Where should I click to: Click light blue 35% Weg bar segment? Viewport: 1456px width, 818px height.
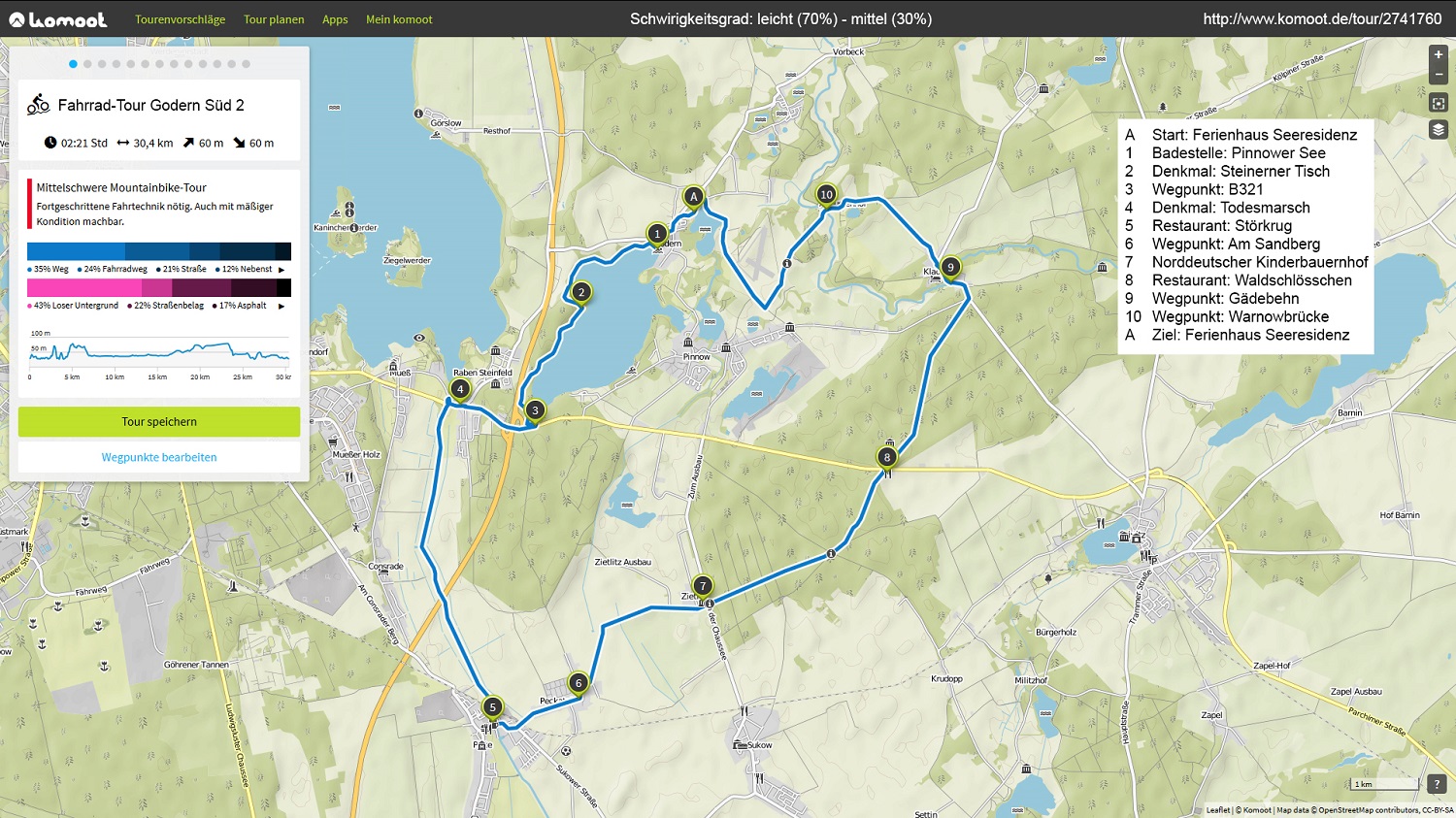pyautogui.click(x=76, y=250)
